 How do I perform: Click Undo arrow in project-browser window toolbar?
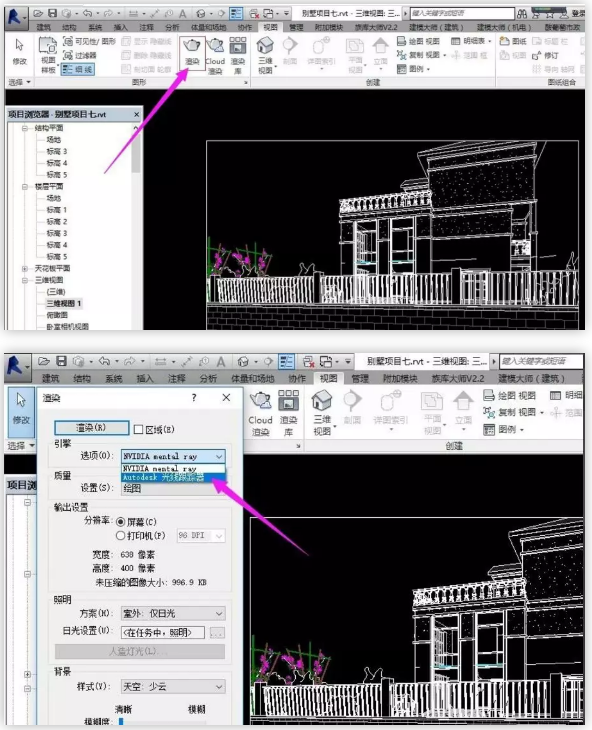(x=87, y=14)
